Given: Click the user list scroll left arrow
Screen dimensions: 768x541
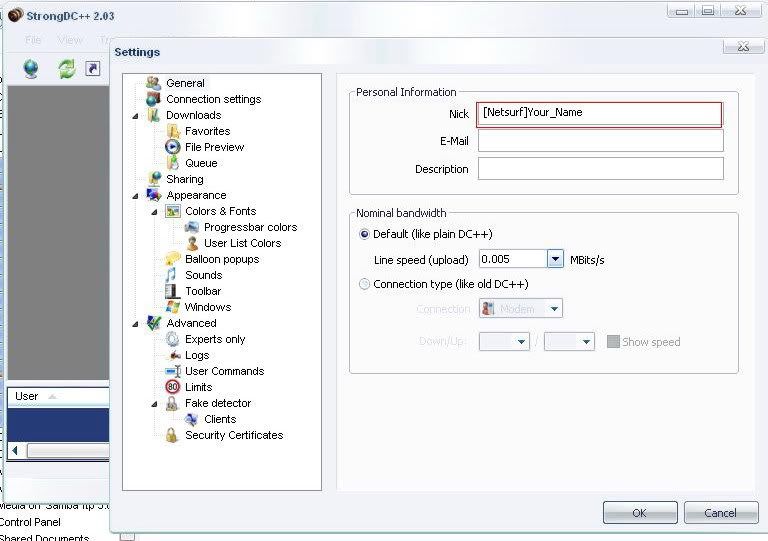Looking at the screenshot, I should 15,450.
